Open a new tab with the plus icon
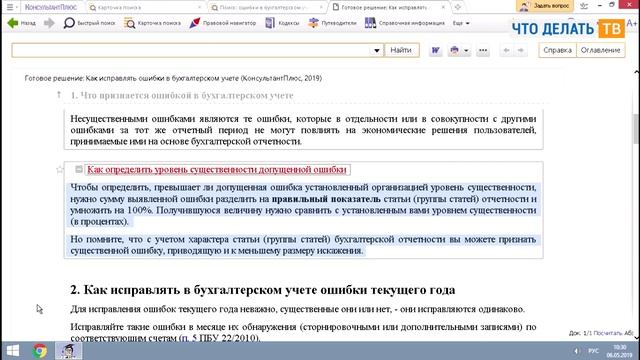The image size is (640, 360). (458, 7)
